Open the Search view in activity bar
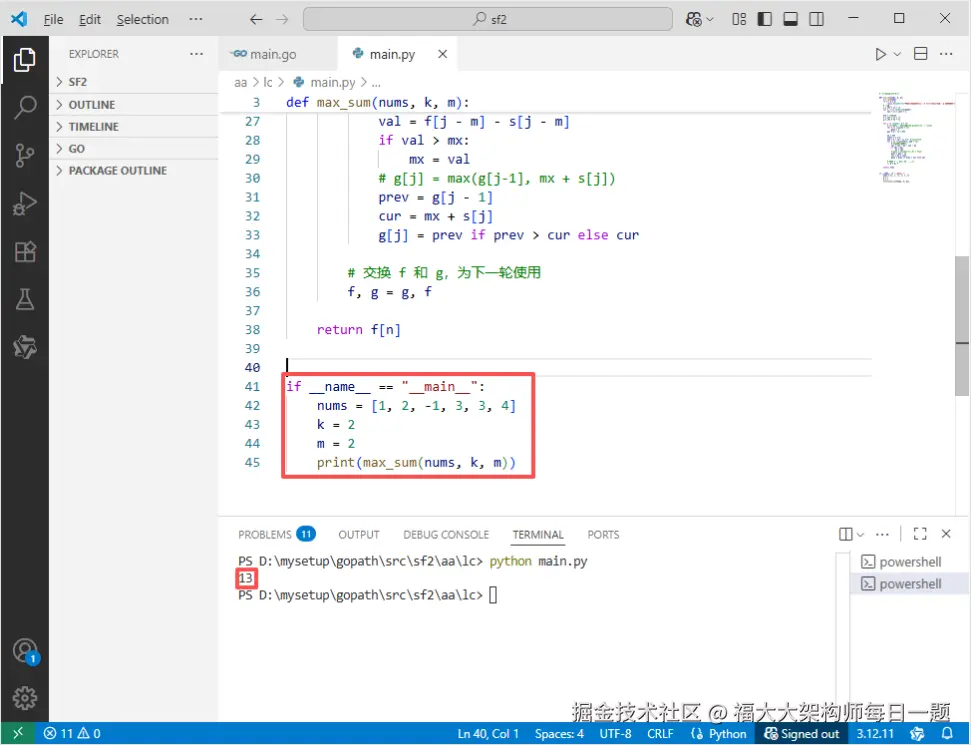Screen dimensions: 971x745 pyautogui.click(x=25, y=107)
